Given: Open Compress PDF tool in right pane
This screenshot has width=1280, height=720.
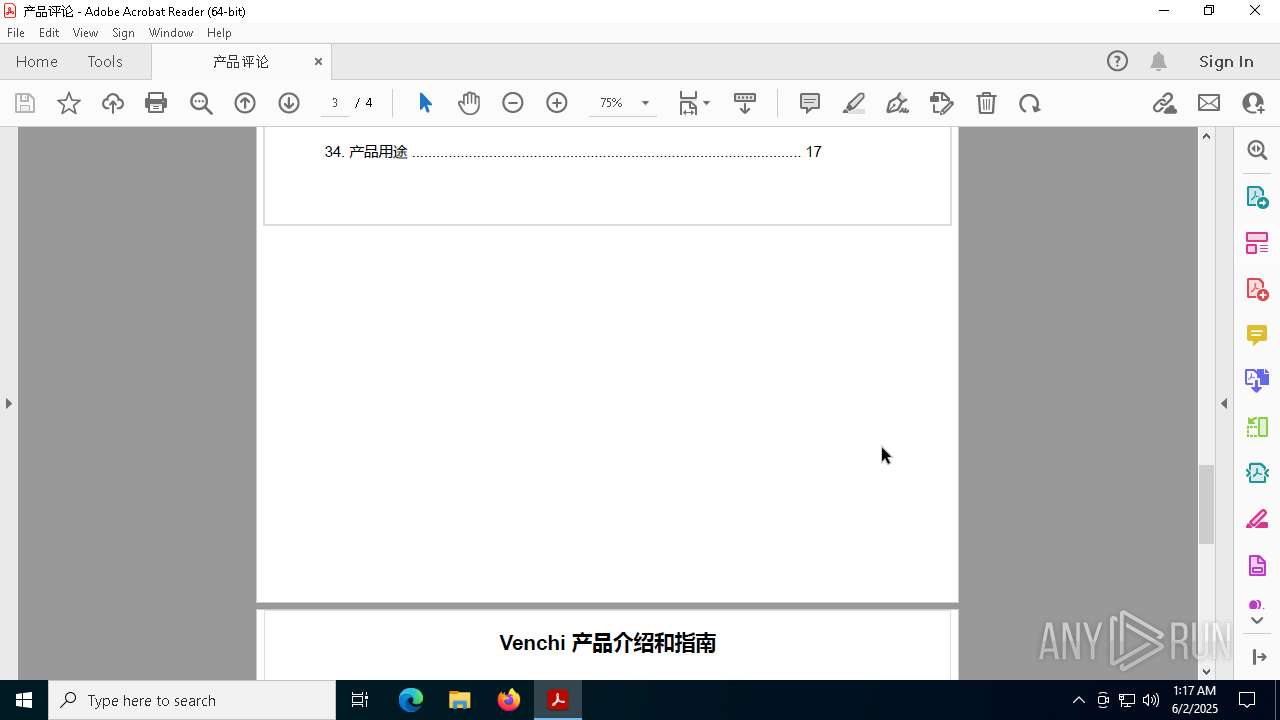Looking at the screenshot, I should tap(1257, 473).
